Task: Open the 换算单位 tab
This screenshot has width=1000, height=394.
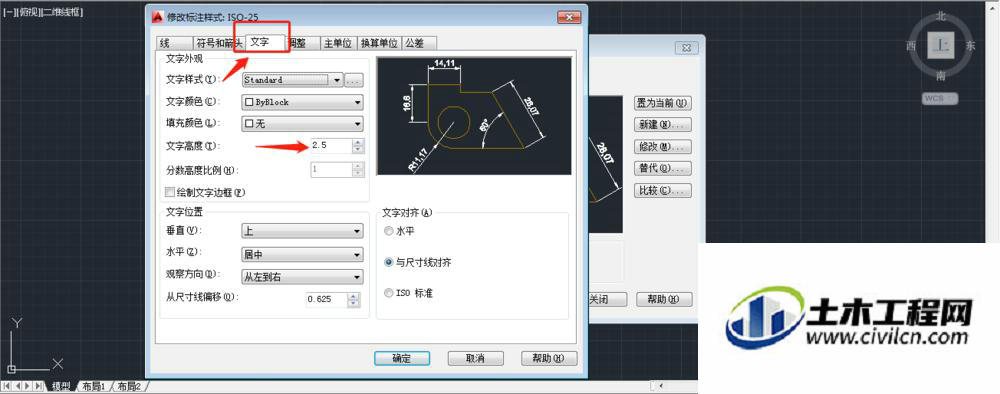Action: pos(379,43)
